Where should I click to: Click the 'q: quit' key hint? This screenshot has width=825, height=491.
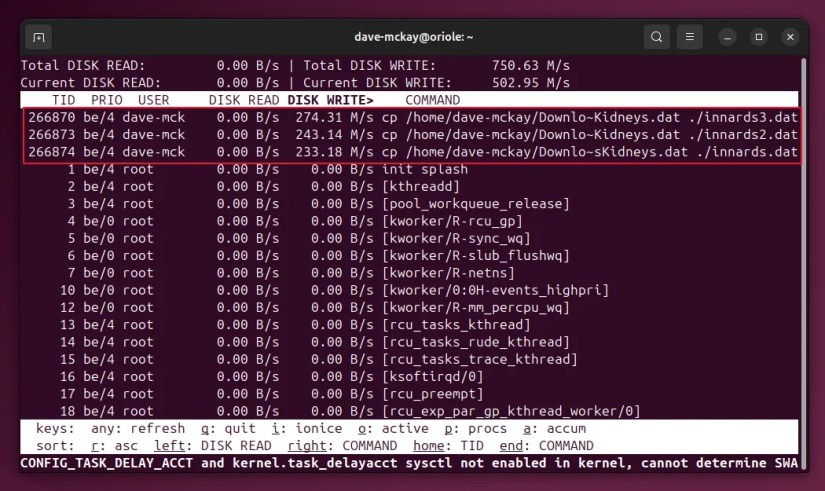click(228, 429)
